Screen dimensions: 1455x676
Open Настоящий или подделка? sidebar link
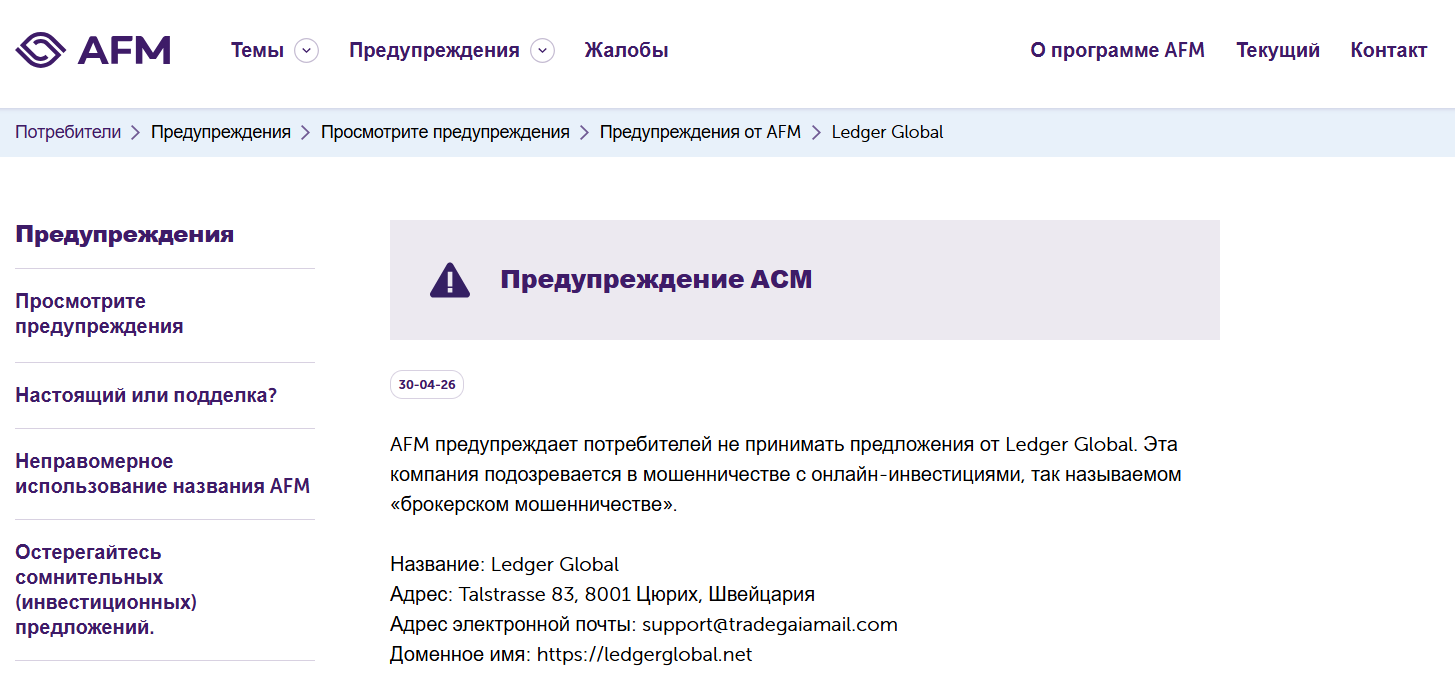pos(146,395)
